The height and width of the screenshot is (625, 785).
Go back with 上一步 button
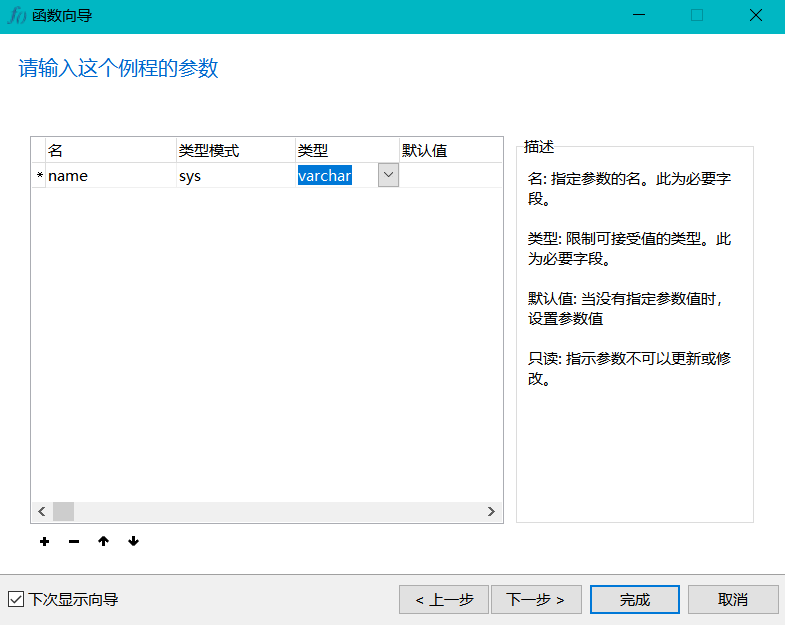click(444, 599)
